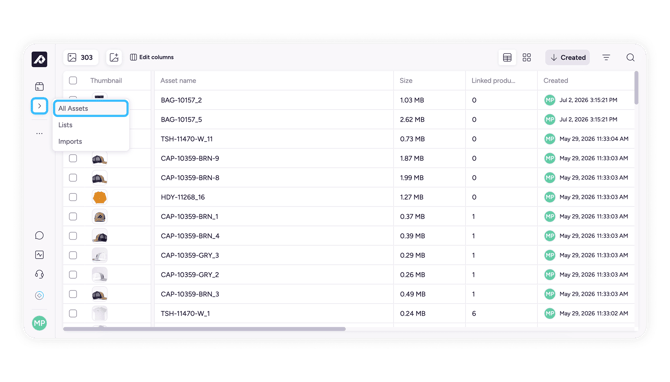Image resolution: width=670 pixels, height=382 pixels.
Task: Click the vertical scrollbar on the right
Action: pos(636,88)
